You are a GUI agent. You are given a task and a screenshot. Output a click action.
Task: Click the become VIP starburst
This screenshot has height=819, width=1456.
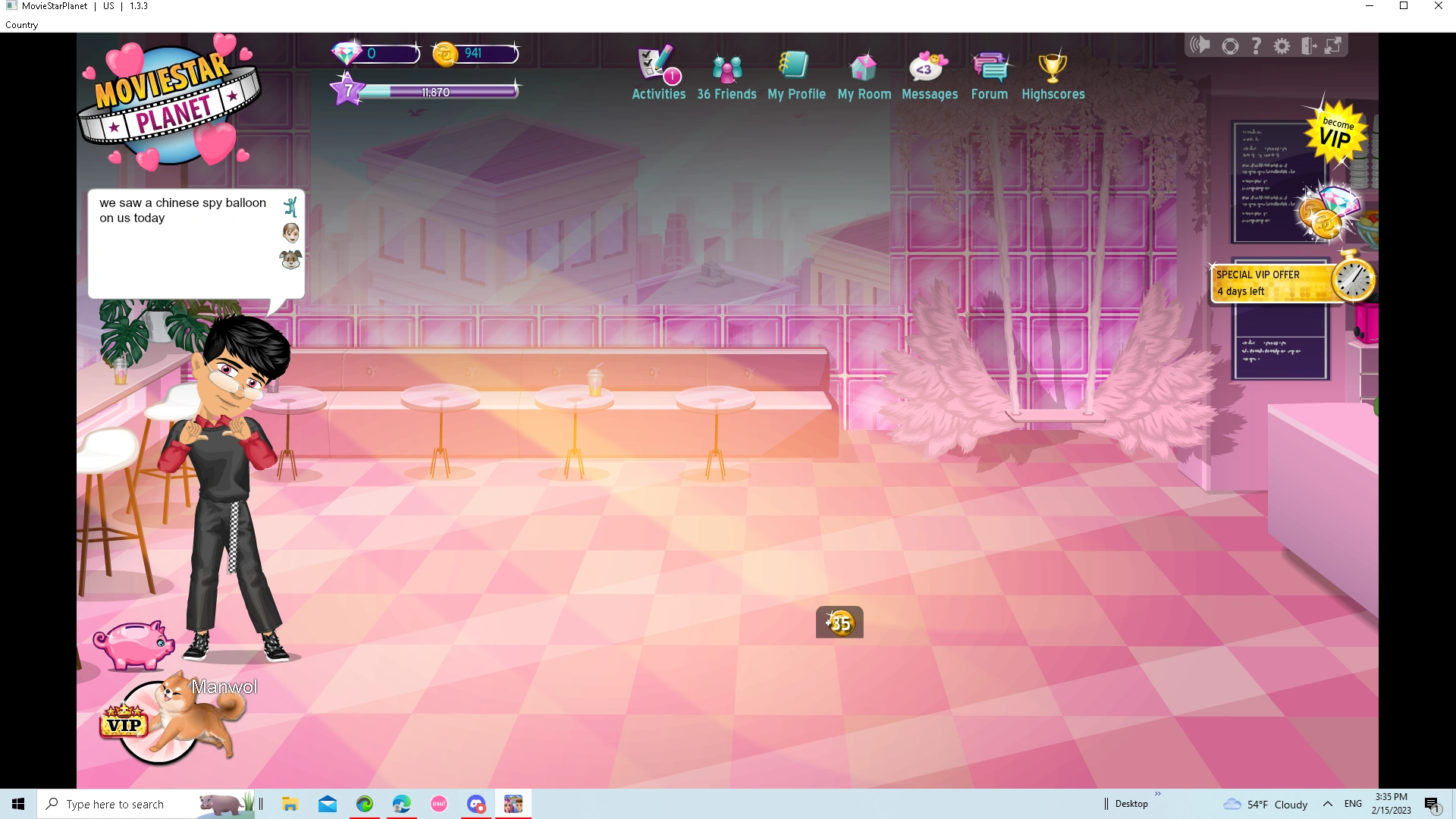click(1335, 135)
